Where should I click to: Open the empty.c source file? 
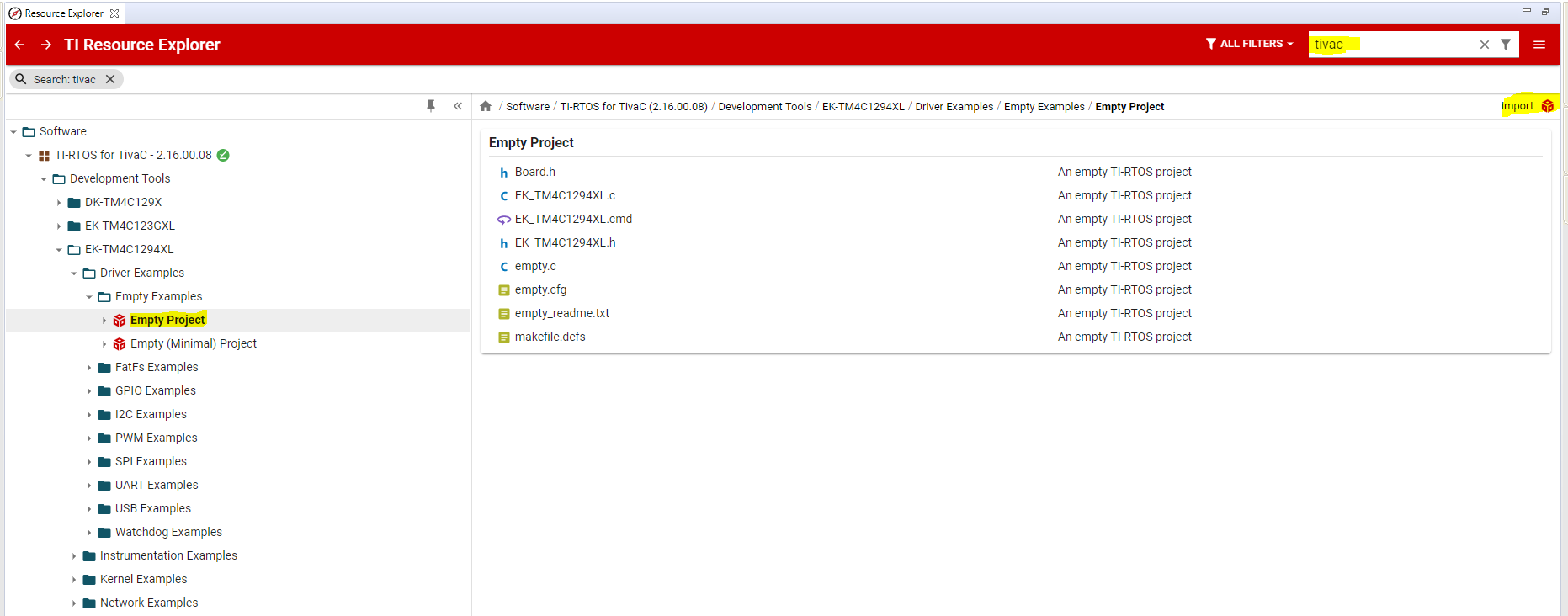535,266
